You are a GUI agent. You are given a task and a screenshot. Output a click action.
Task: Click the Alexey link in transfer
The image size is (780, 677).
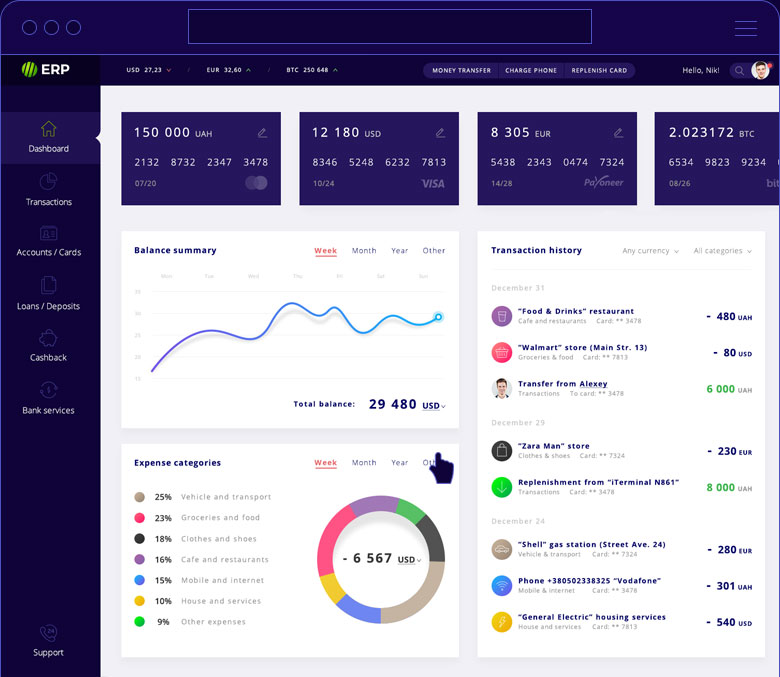[x=593, y=384]
